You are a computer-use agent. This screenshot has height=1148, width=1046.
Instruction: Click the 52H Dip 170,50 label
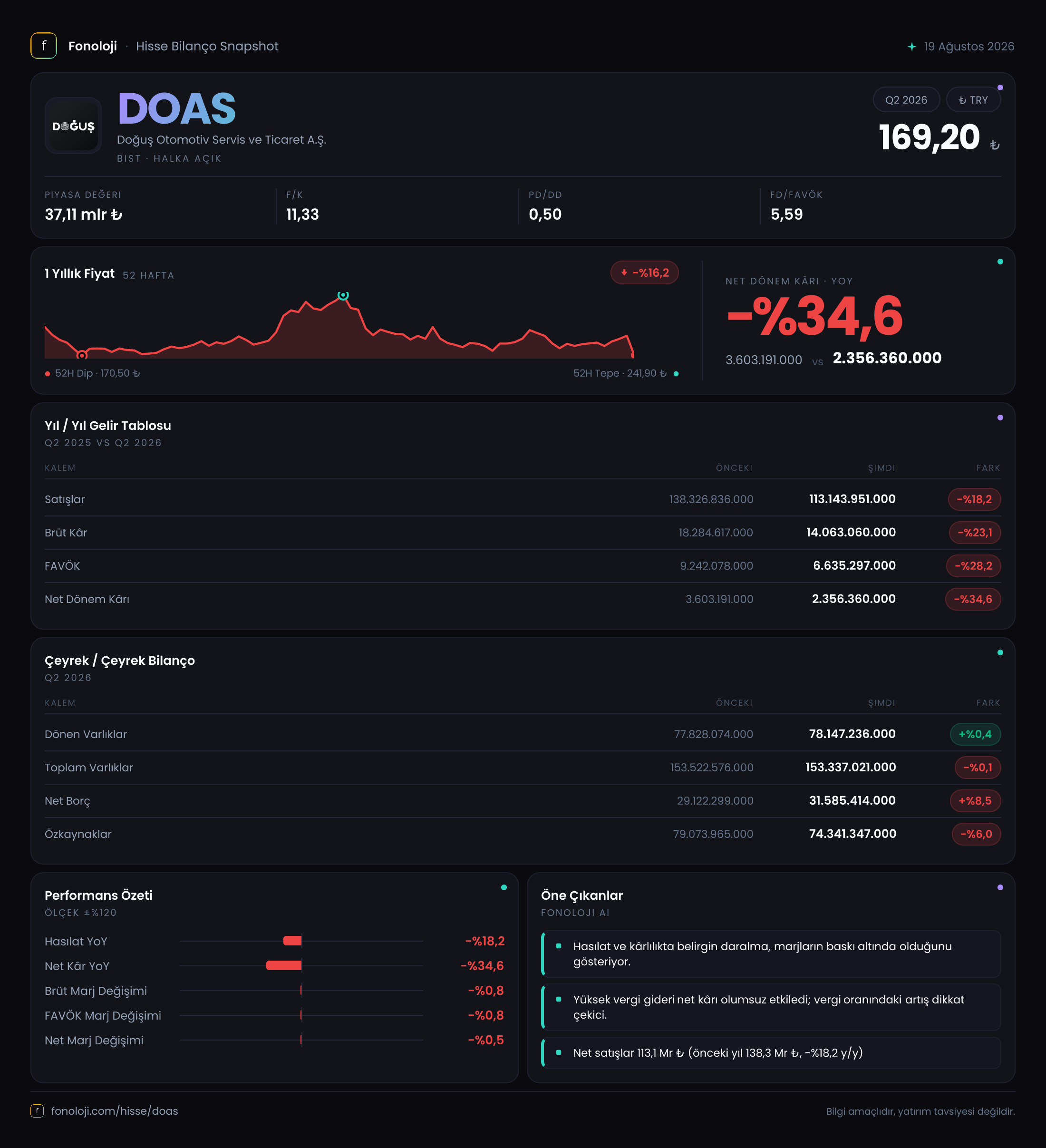coord(97,374)
